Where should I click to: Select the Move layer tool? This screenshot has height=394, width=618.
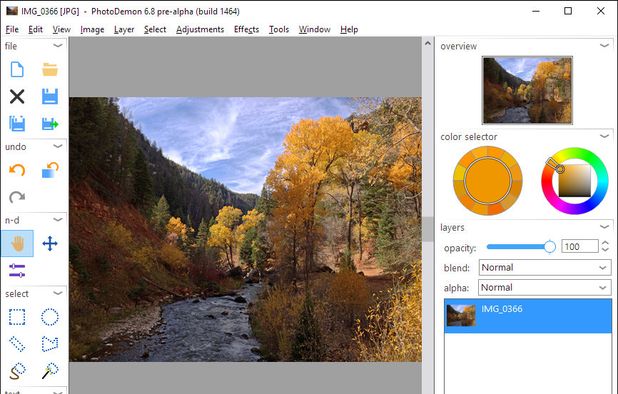coord(50,244)
